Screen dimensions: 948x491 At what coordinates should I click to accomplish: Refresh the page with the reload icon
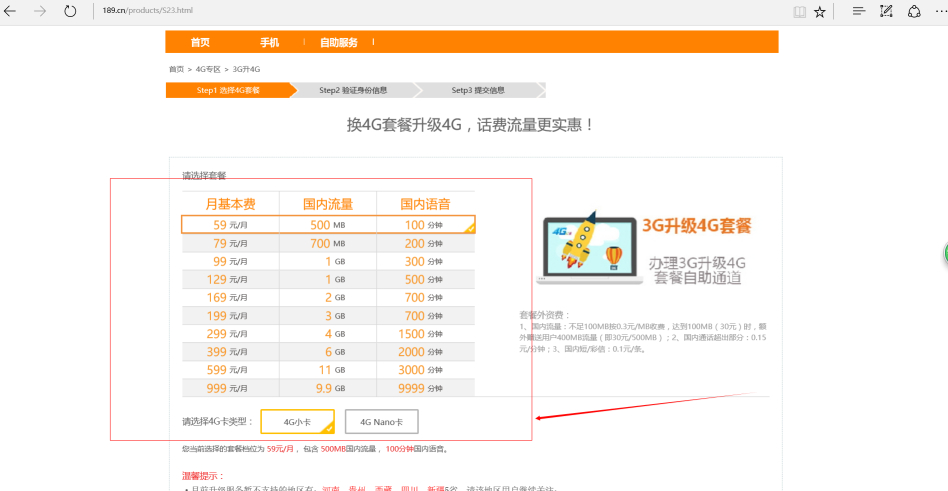(70, 11)
